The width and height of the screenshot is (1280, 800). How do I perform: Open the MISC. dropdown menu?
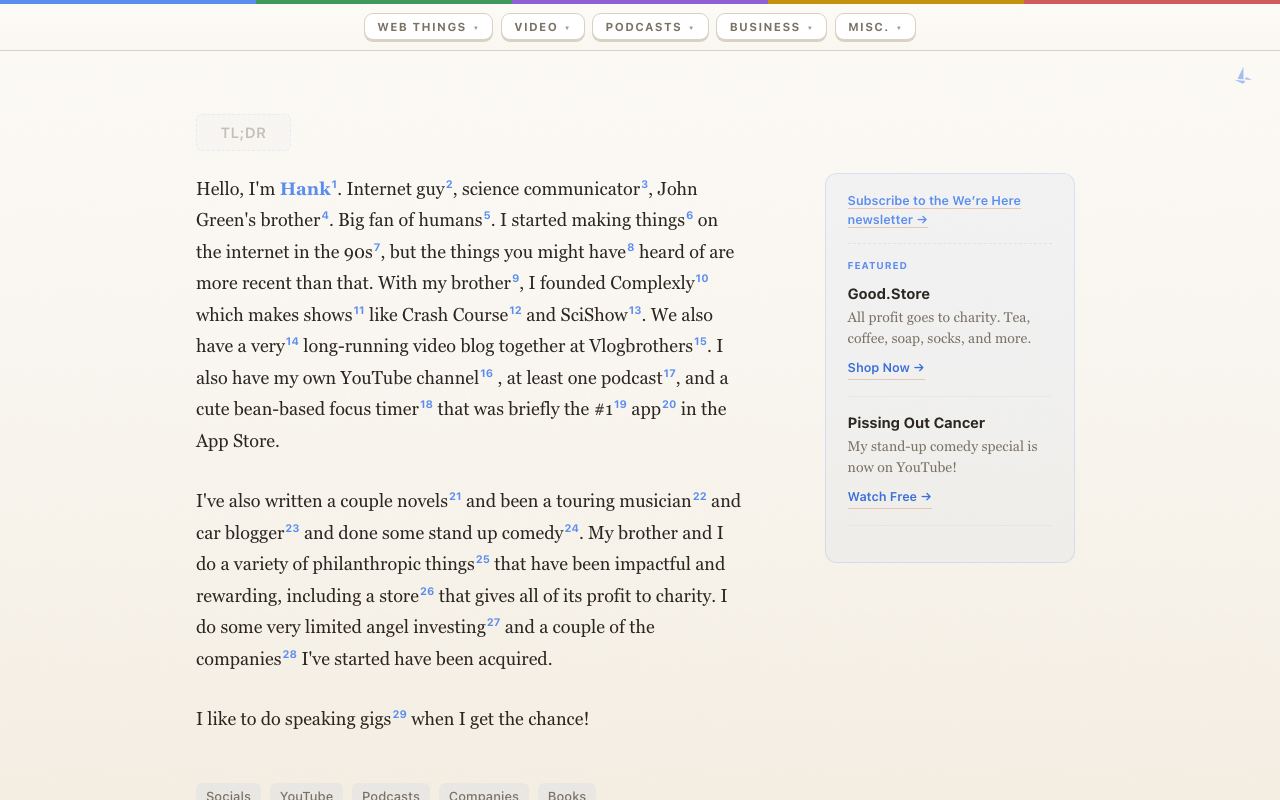pyautogui.click(x=875, y=27)
